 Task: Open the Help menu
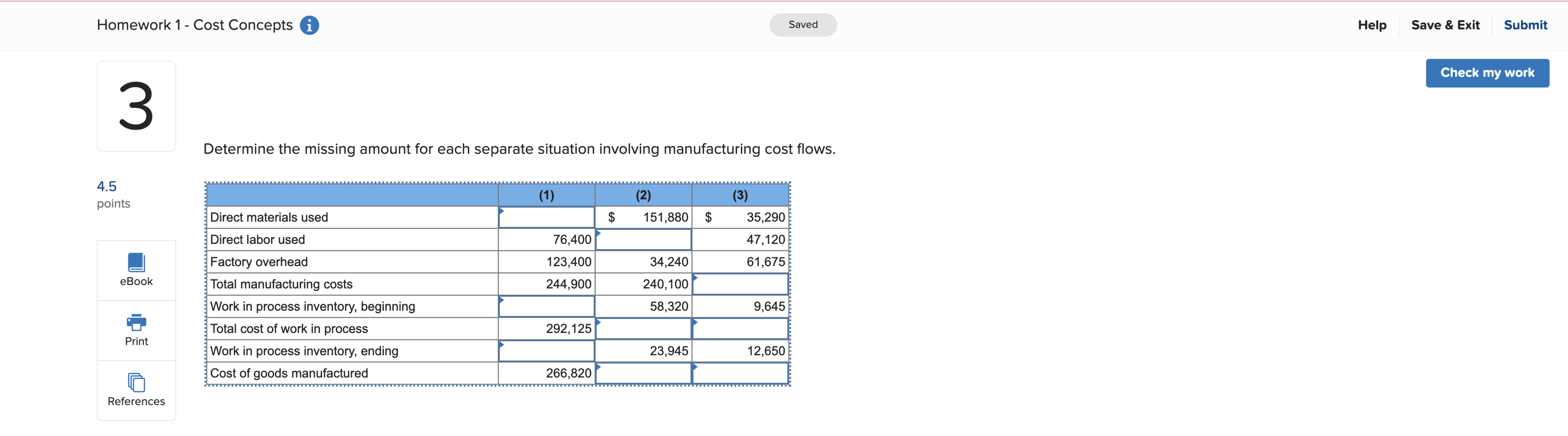click(x=1371, y=25)
